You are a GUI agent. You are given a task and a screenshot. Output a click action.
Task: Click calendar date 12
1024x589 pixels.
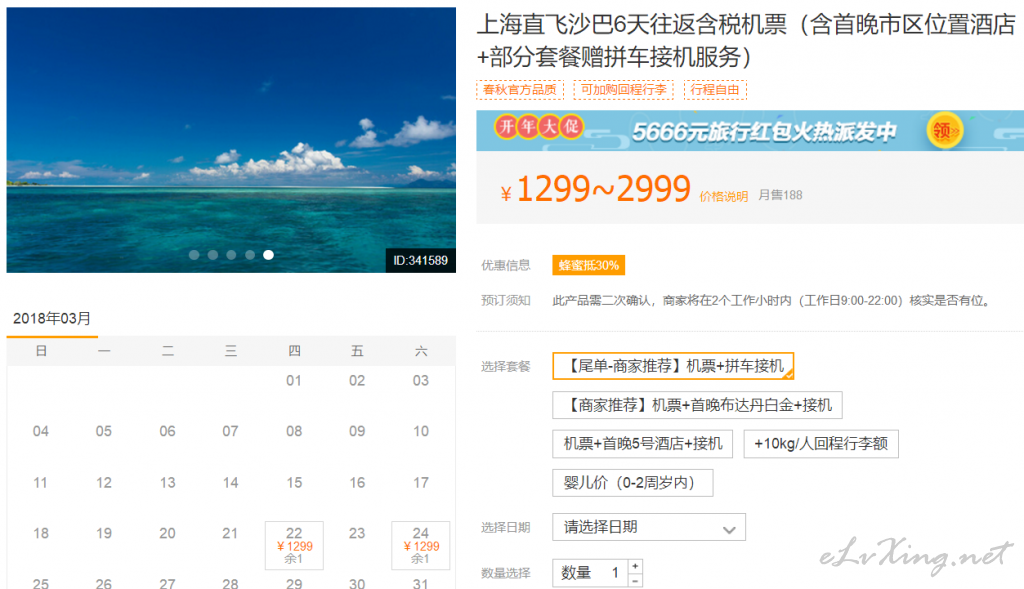(x=103, y=483)
